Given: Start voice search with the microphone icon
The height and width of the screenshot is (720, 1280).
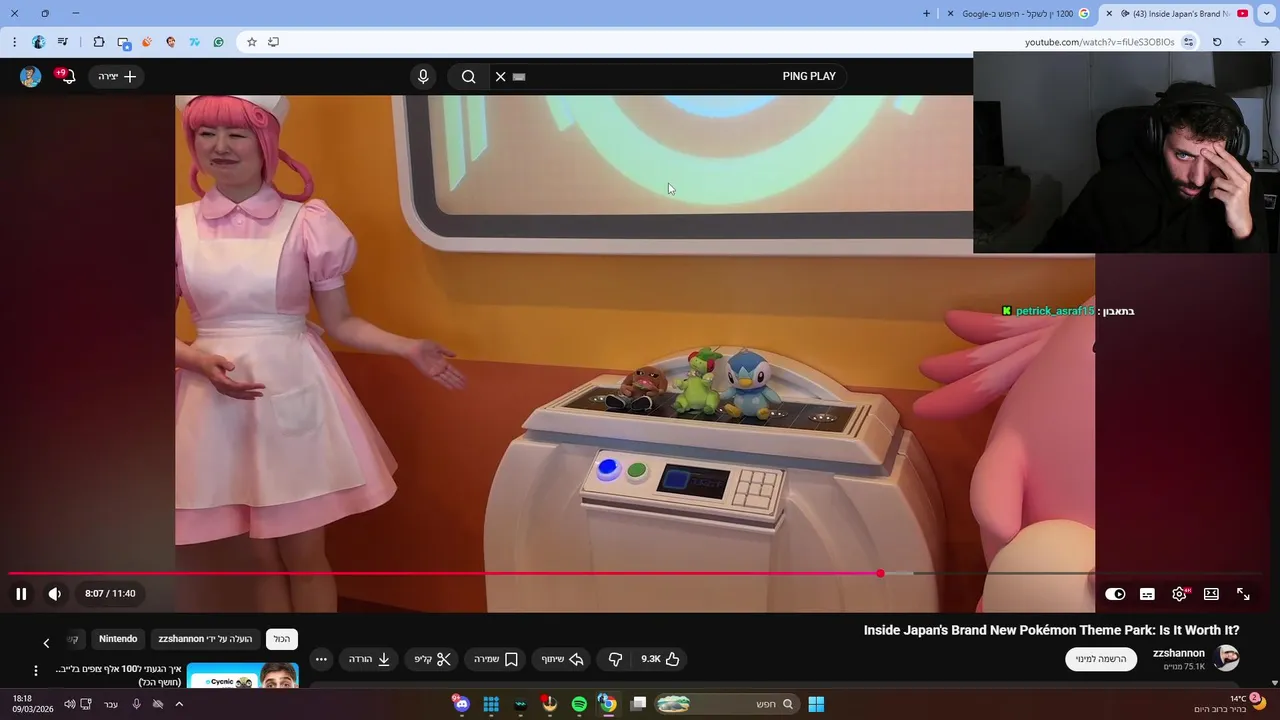Looking at the screenshot, I should tap(423, 77).
